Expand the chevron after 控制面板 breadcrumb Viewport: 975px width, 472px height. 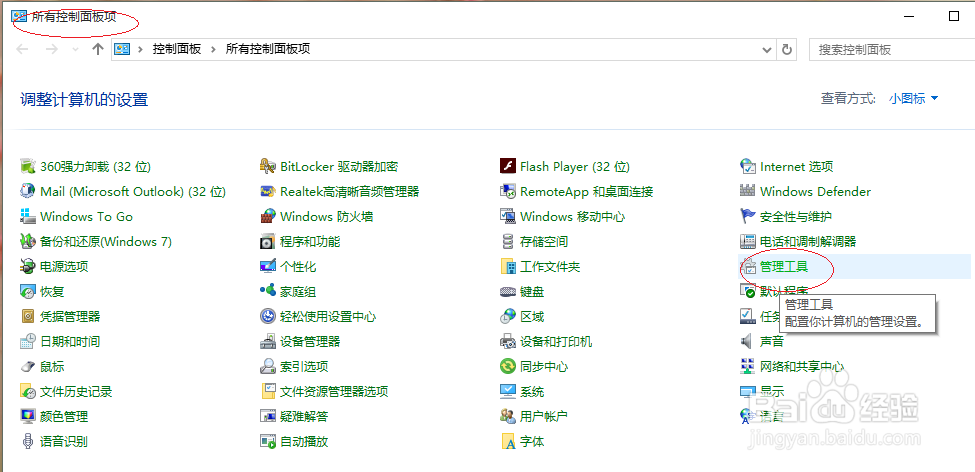[x=213, y=50]
